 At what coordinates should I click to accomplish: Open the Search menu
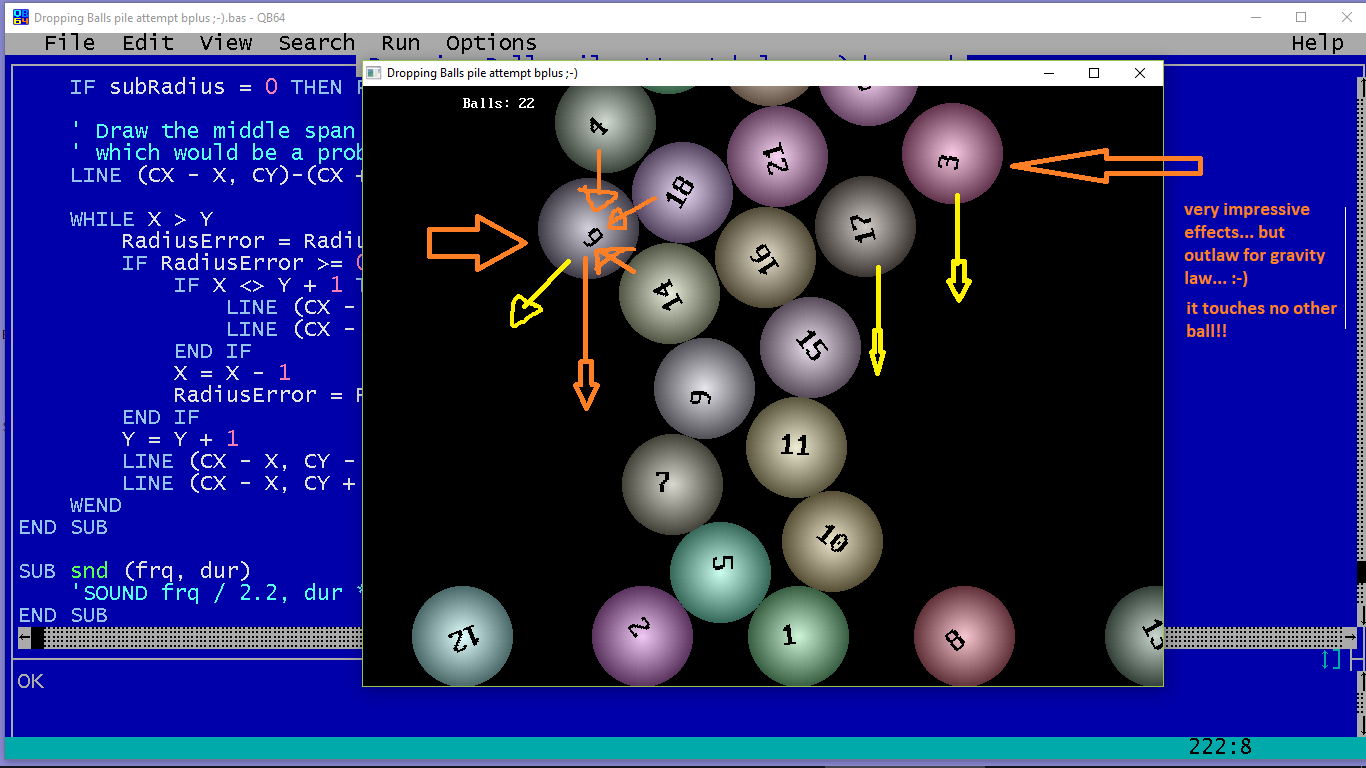(x=316, y=43)
